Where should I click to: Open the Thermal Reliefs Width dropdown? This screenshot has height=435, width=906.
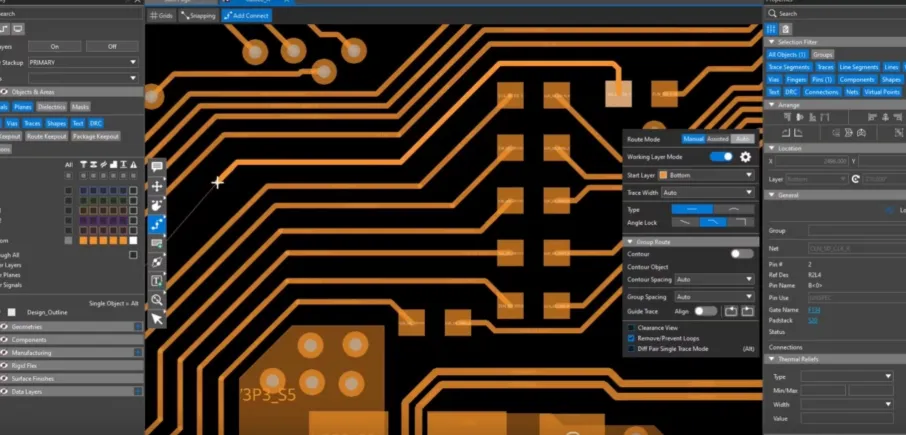point(847,404)
